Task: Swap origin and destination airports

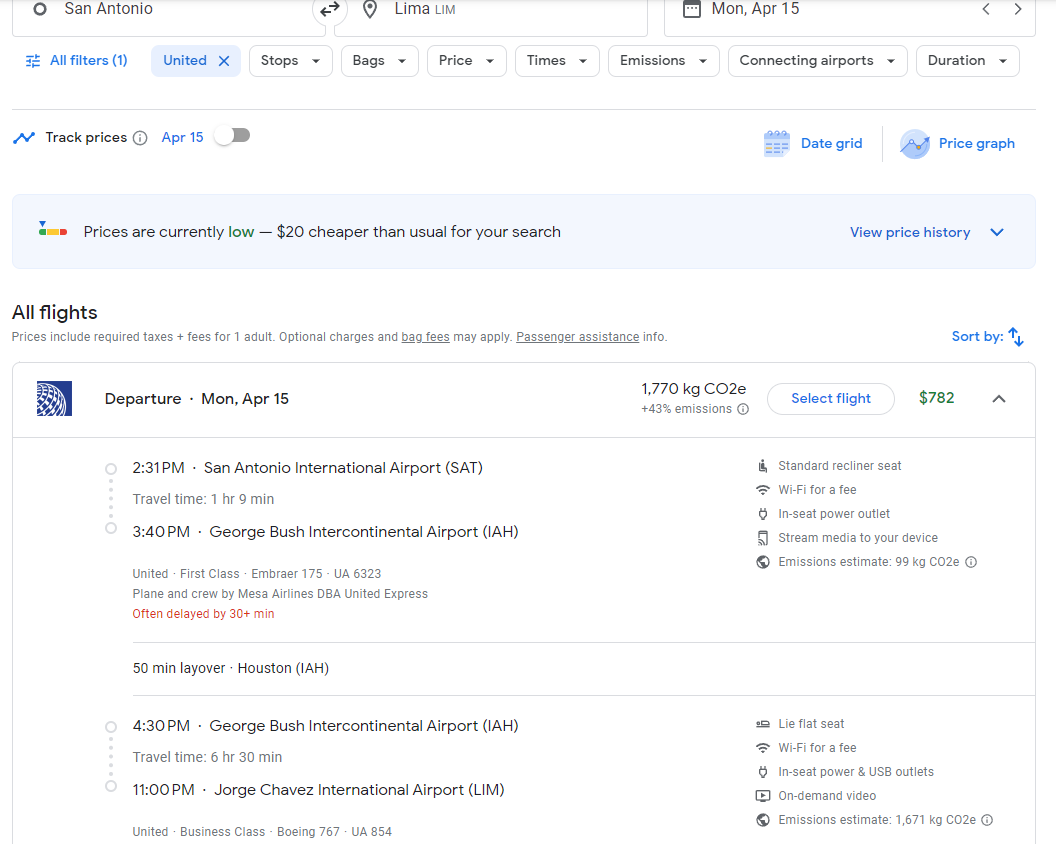Action: point(329,10)
